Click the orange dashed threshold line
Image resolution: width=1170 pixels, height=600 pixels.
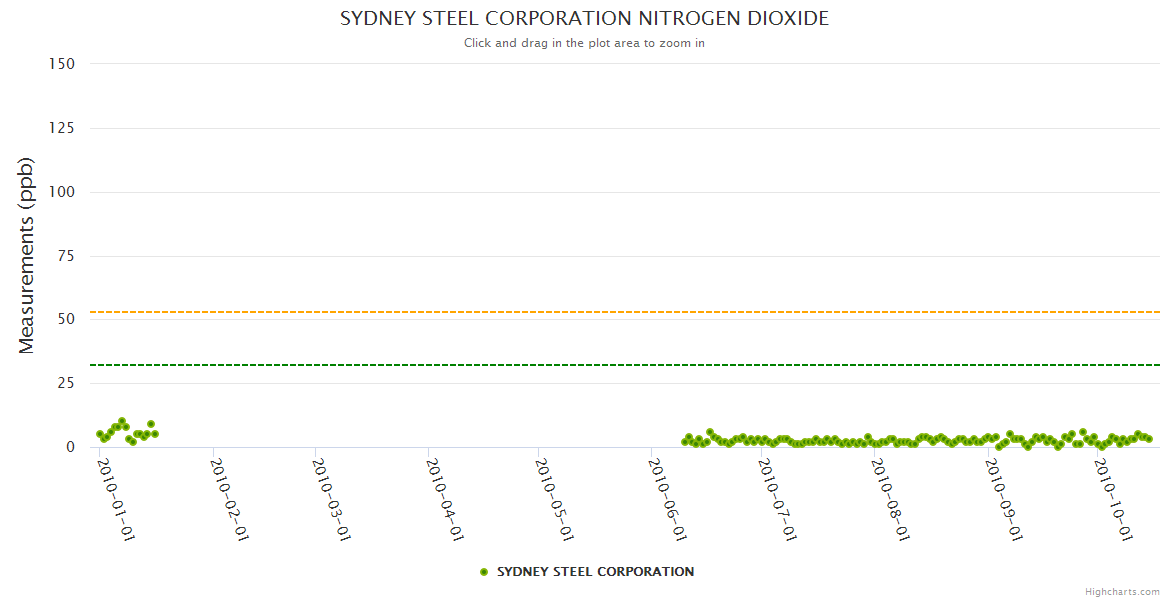click(x=600, y=312)
